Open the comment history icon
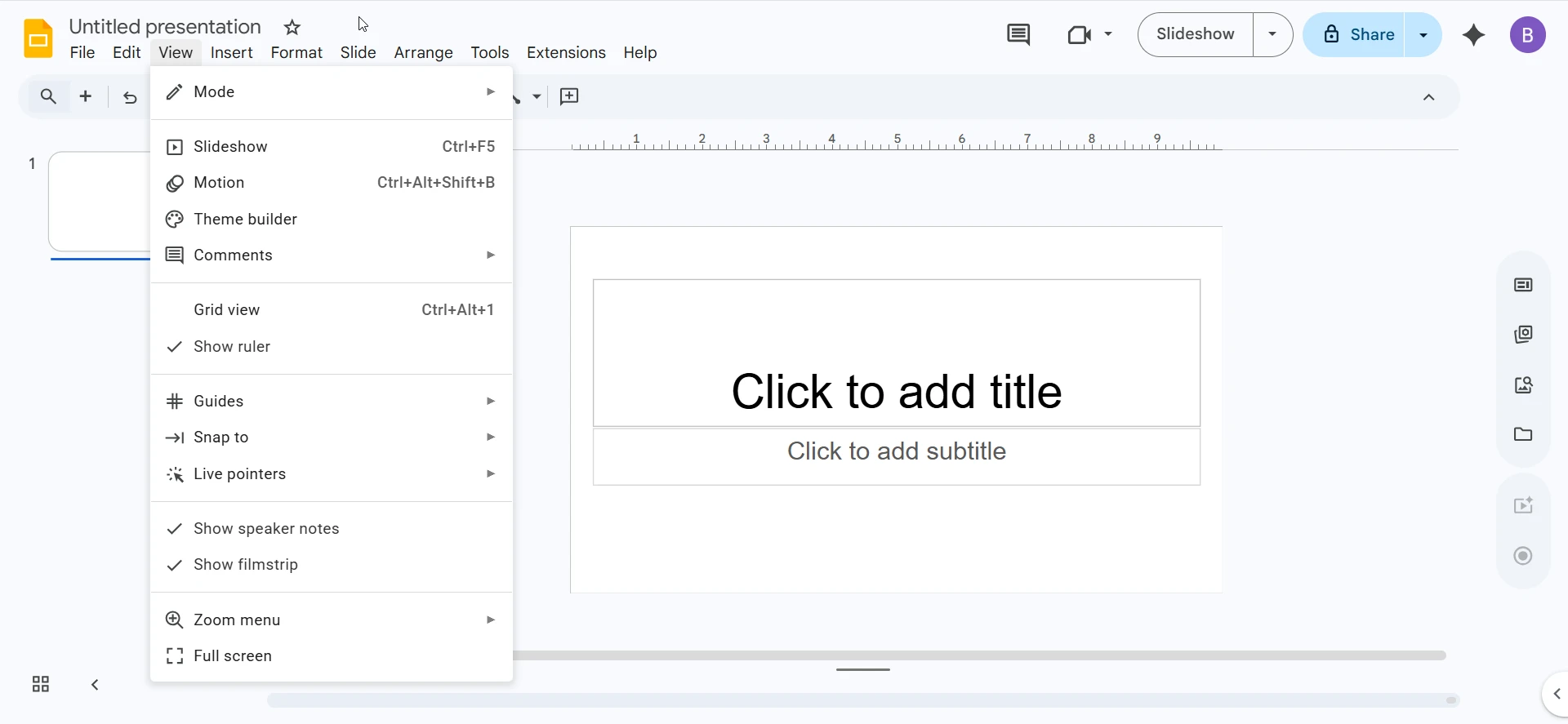 (1018, 34)
